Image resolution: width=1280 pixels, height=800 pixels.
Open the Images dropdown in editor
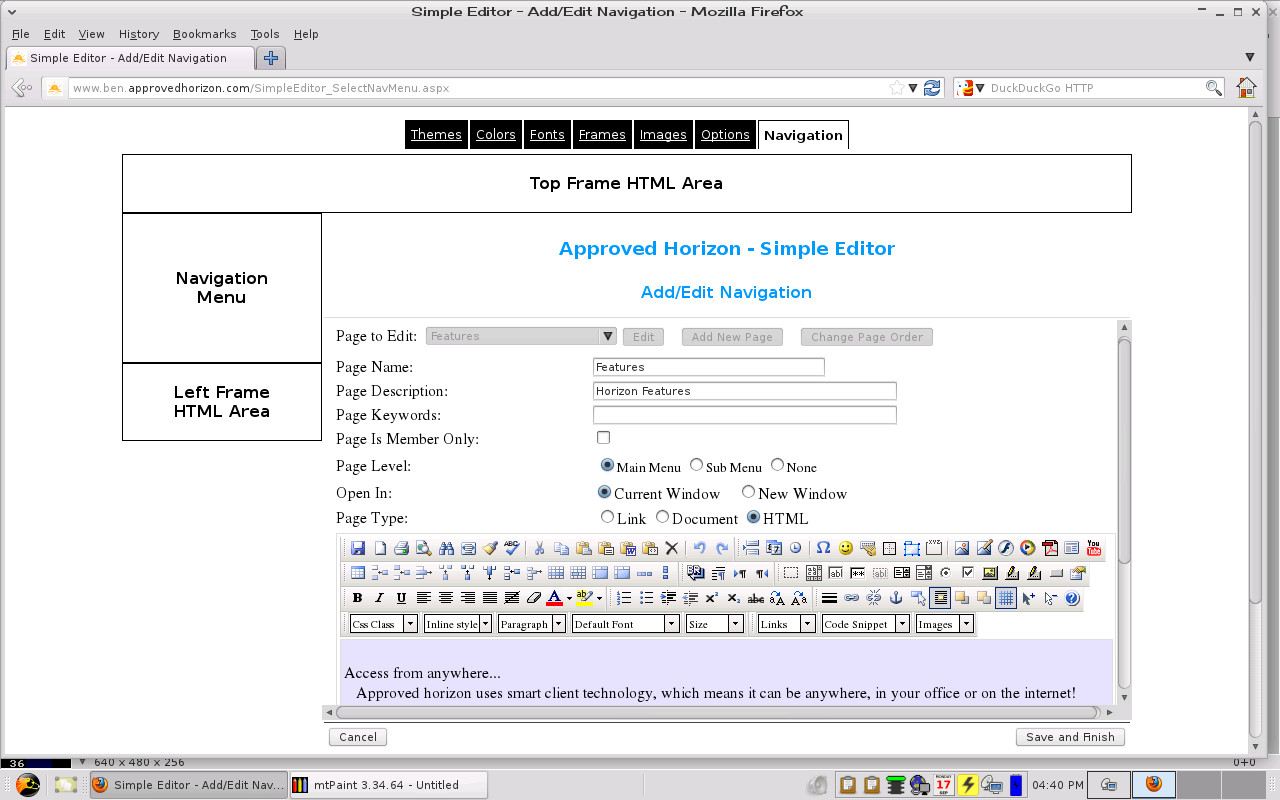coord(945,623)
